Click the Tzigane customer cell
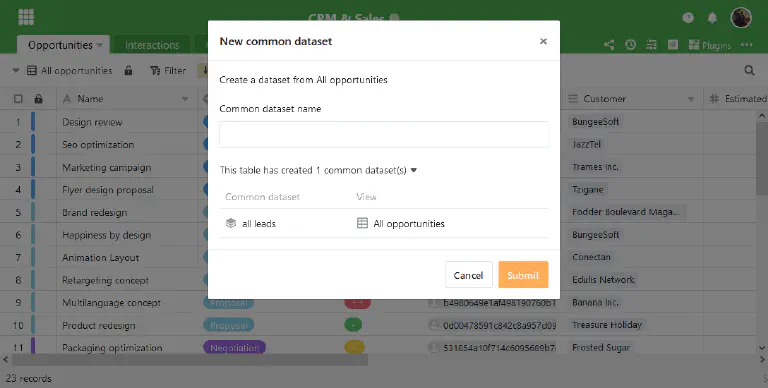Viewport: 768px width, 388px height. coord(587,189)
